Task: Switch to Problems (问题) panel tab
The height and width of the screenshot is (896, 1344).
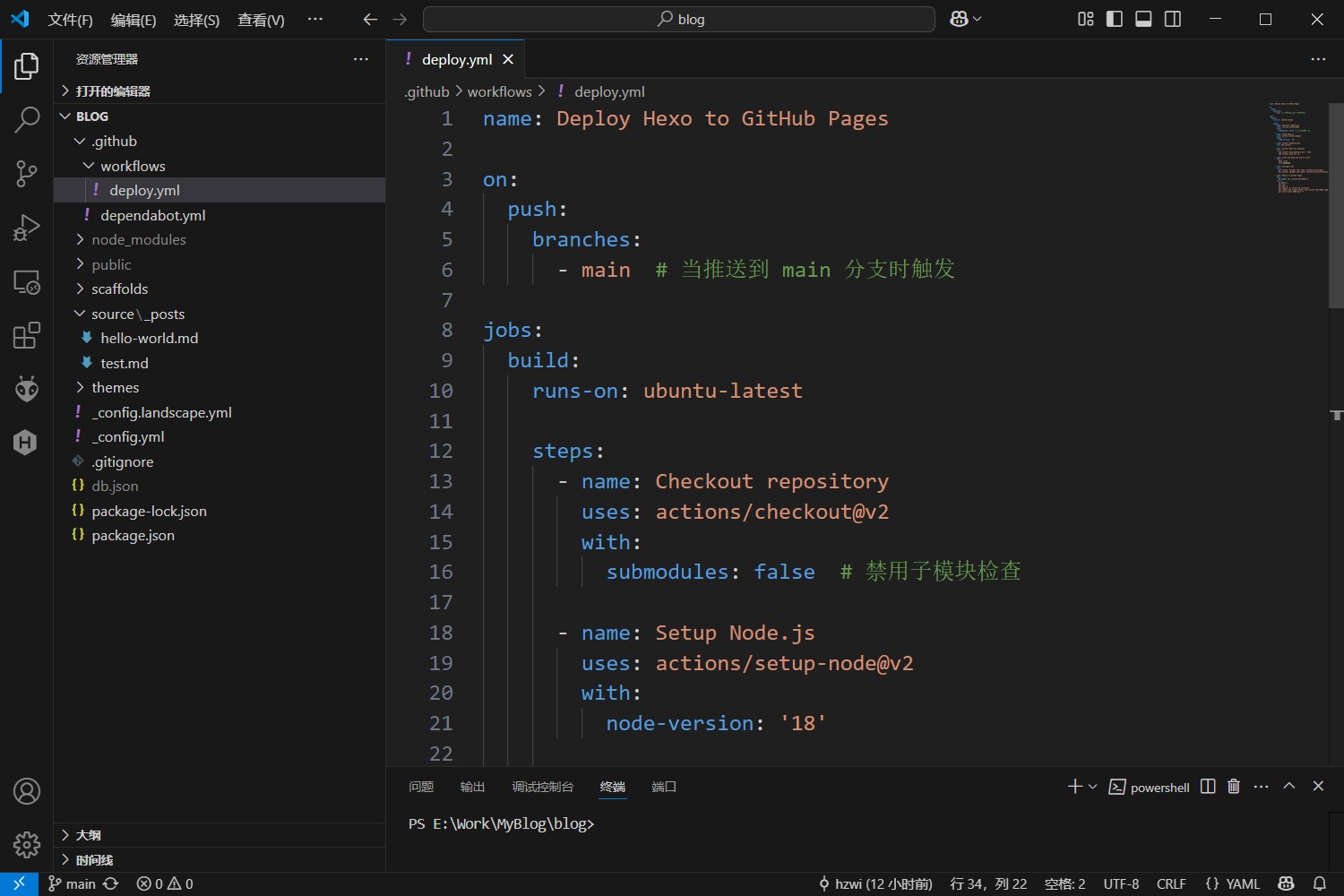Action: [x=421, y=787]
